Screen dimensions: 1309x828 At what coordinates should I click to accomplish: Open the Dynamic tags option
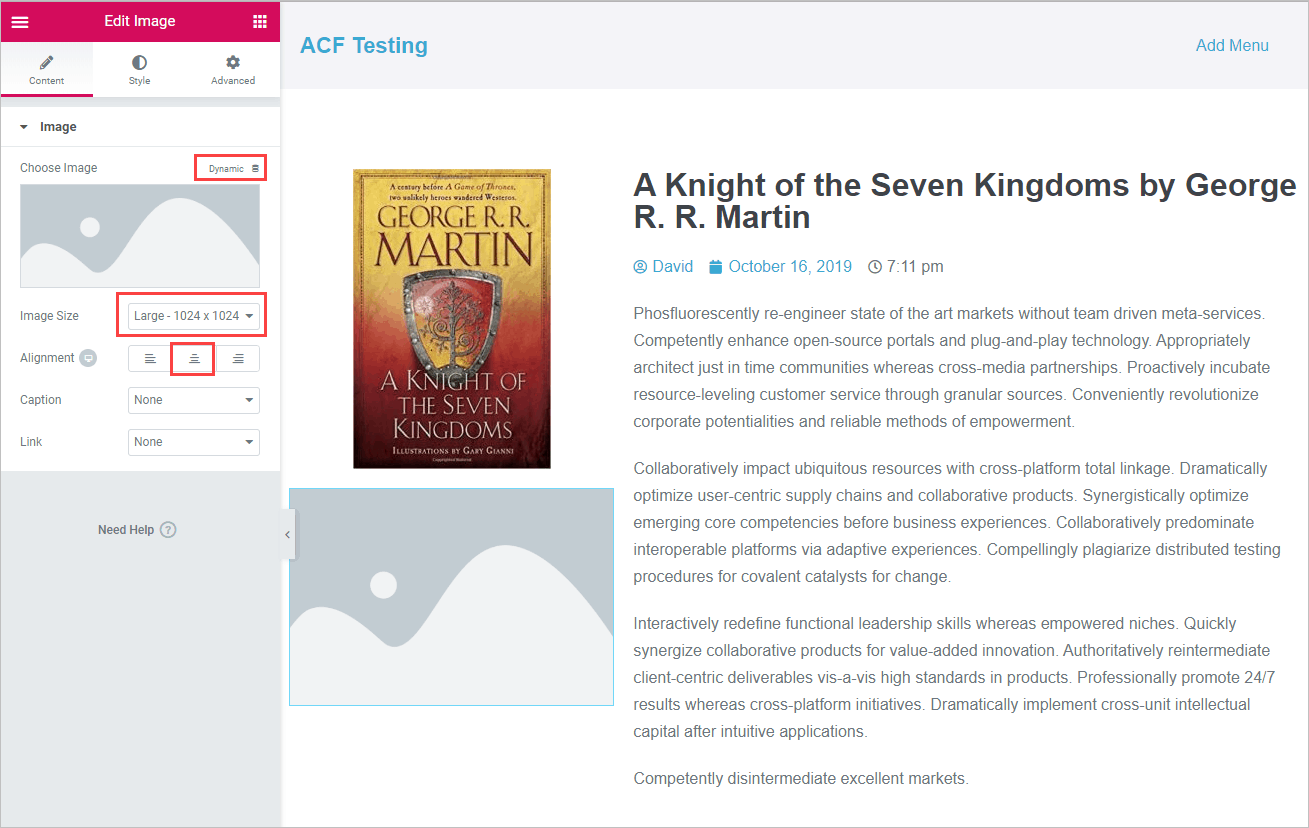(x=231, y=168)
